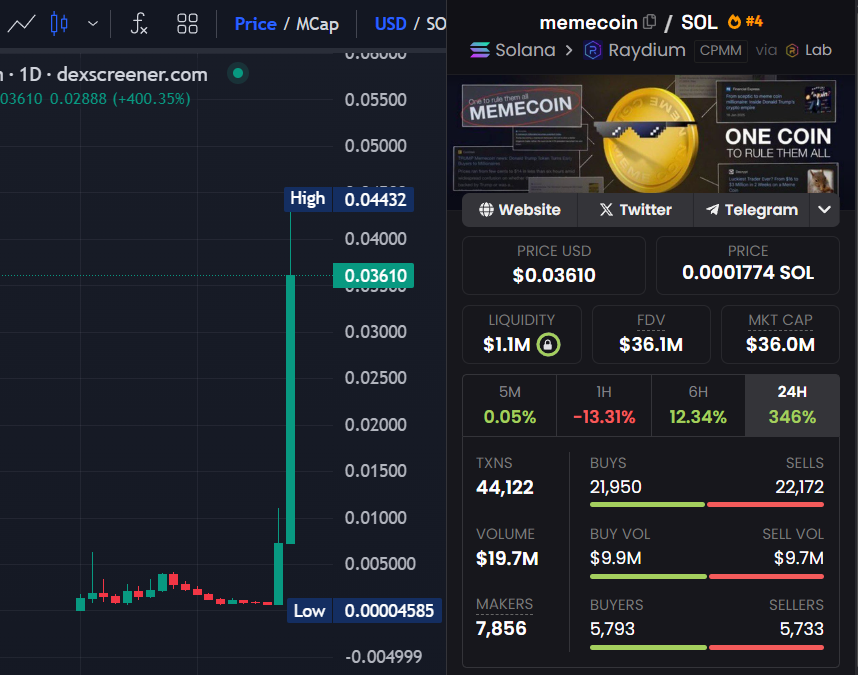The image size is (858, 675).
Task: Select the 6H timeframe tab
Action: [698, 405]
